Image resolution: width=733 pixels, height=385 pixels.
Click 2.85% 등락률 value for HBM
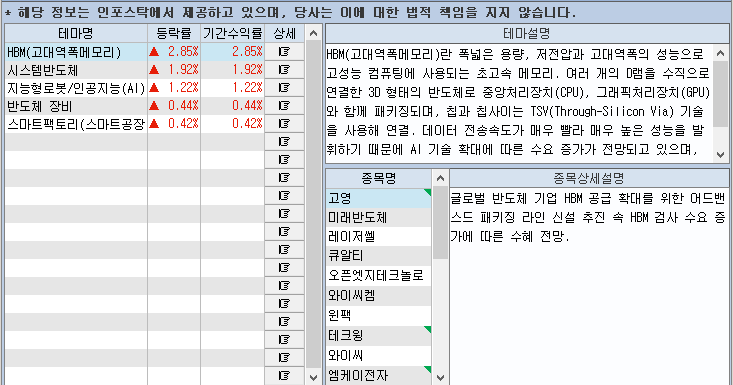tap(183, 51)
